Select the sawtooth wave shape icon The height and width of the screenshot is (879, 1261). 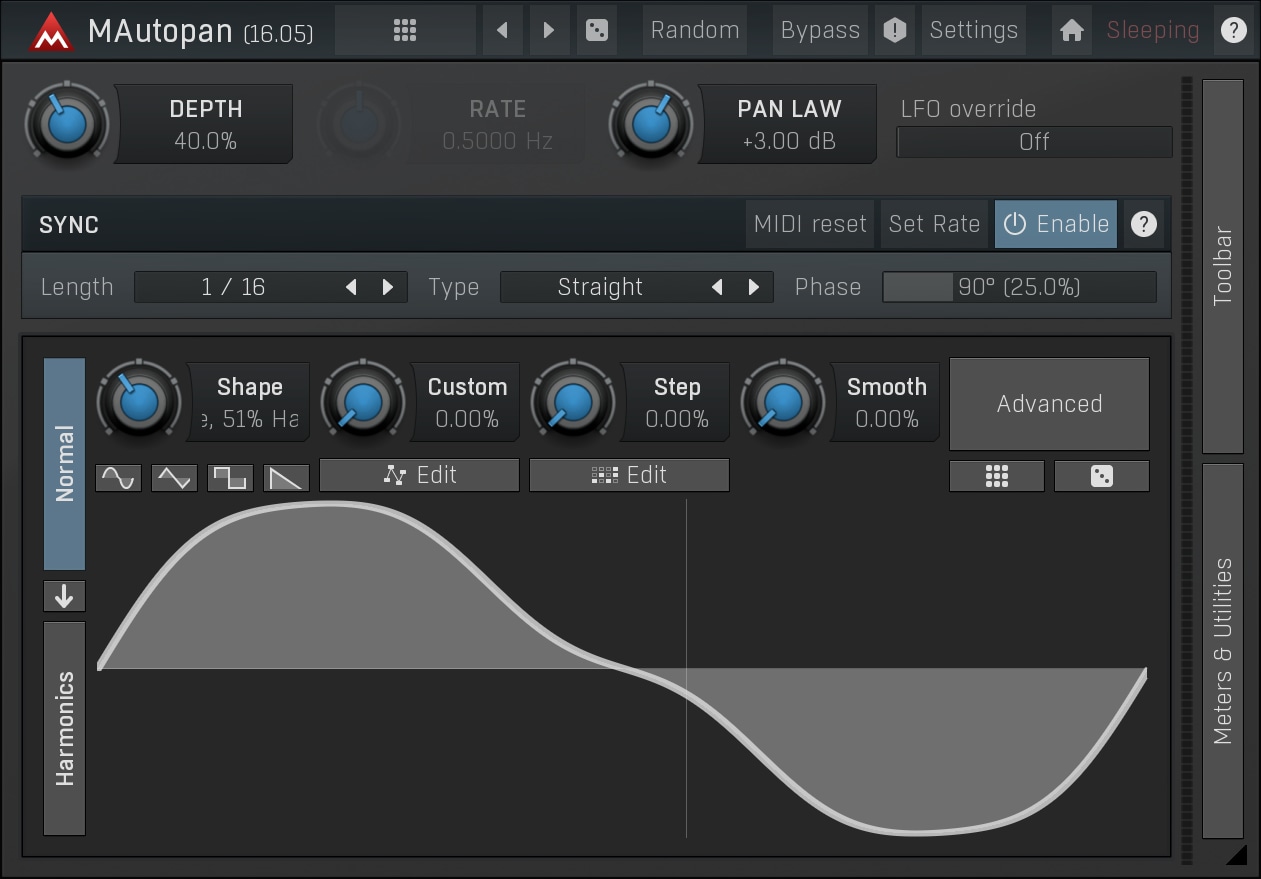[x=286, y=478]
